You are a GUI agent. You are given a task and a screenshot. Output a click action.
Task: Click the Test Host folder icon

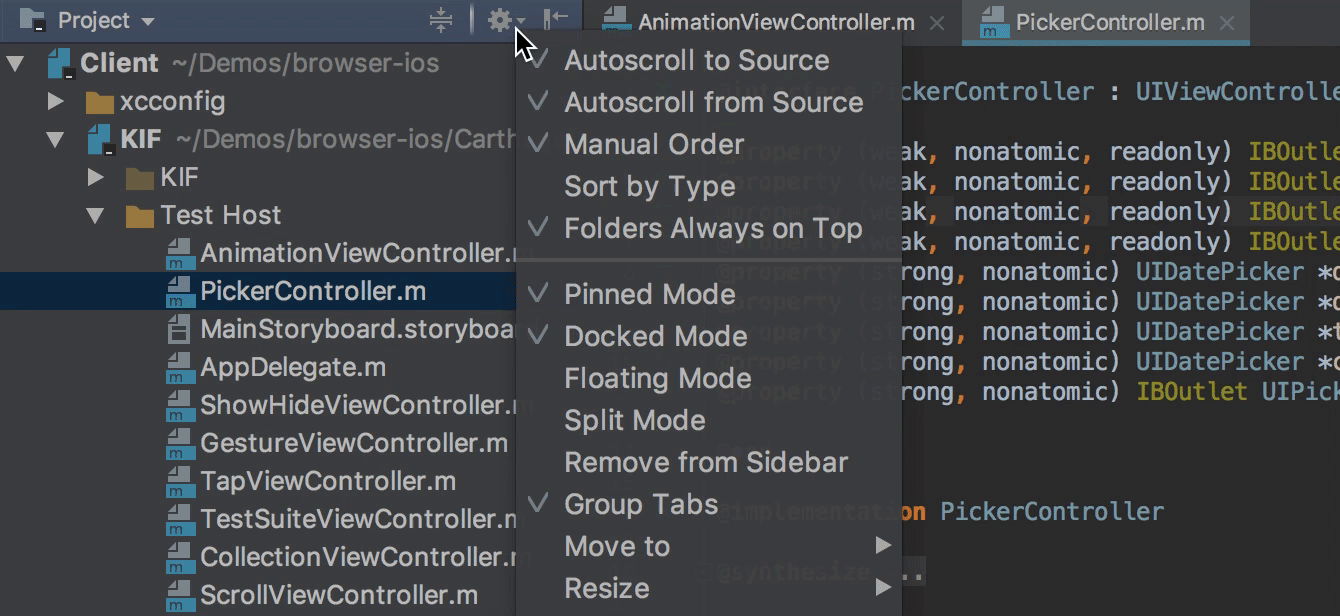[x=139, y=216]
